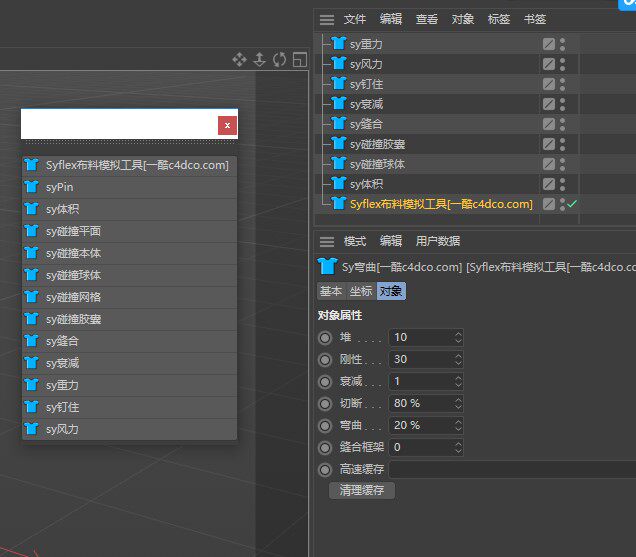Open Attribute Manager hamburger menu
This screenshot has height=557, width=636.
click(x=327, y=242)
